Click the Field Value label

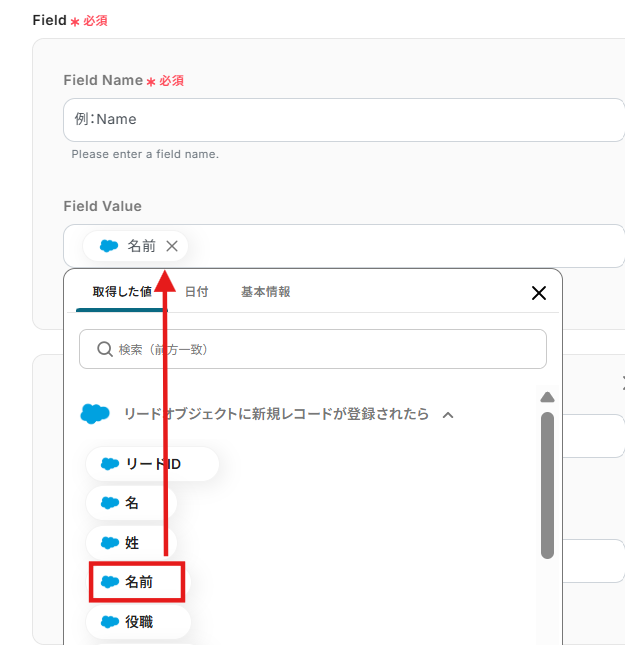pyautogui.click(x=102, y=206)
